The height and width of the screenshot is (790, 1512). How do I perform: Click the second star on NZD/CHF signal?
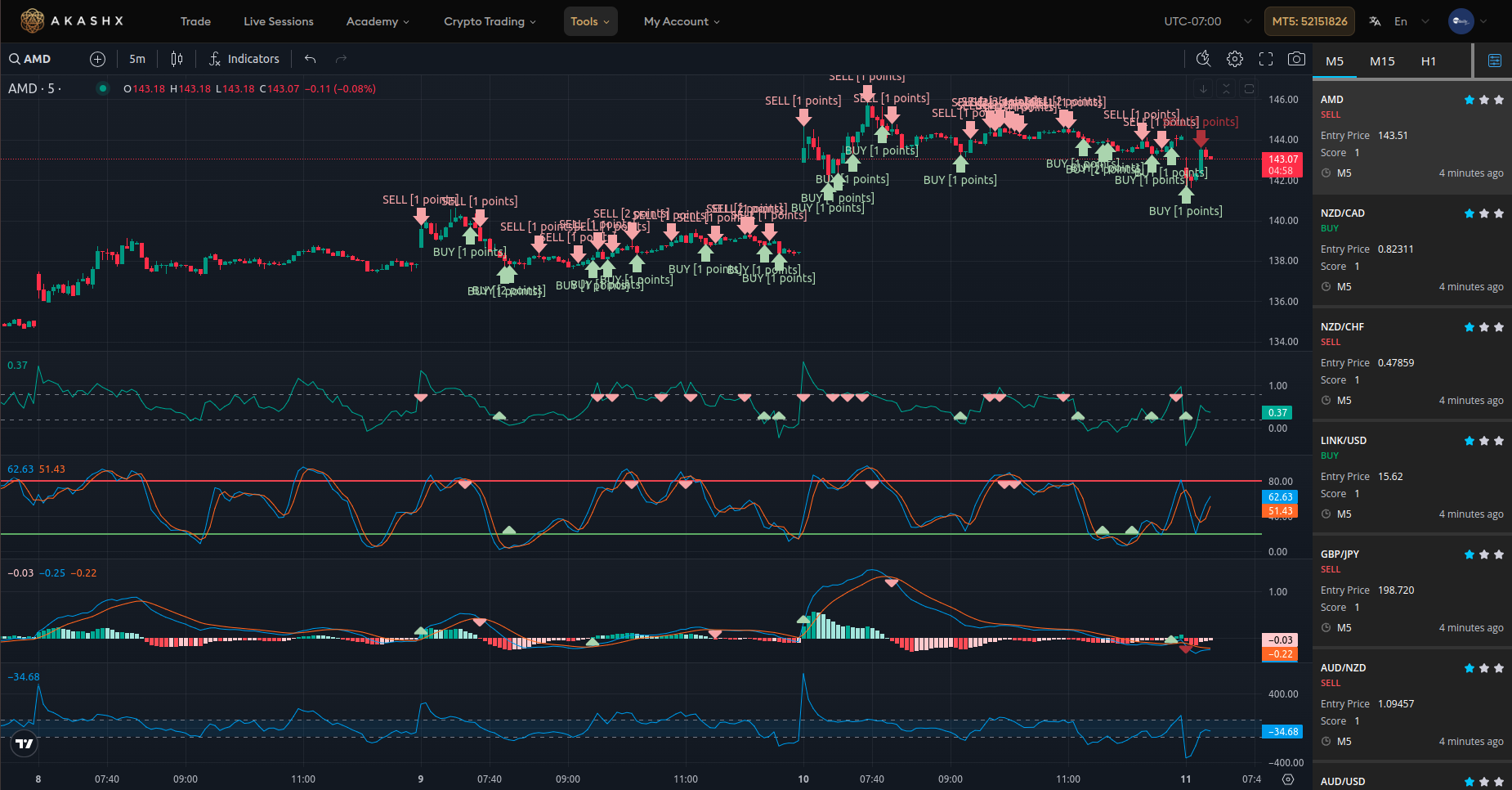tap(1484, 327)
